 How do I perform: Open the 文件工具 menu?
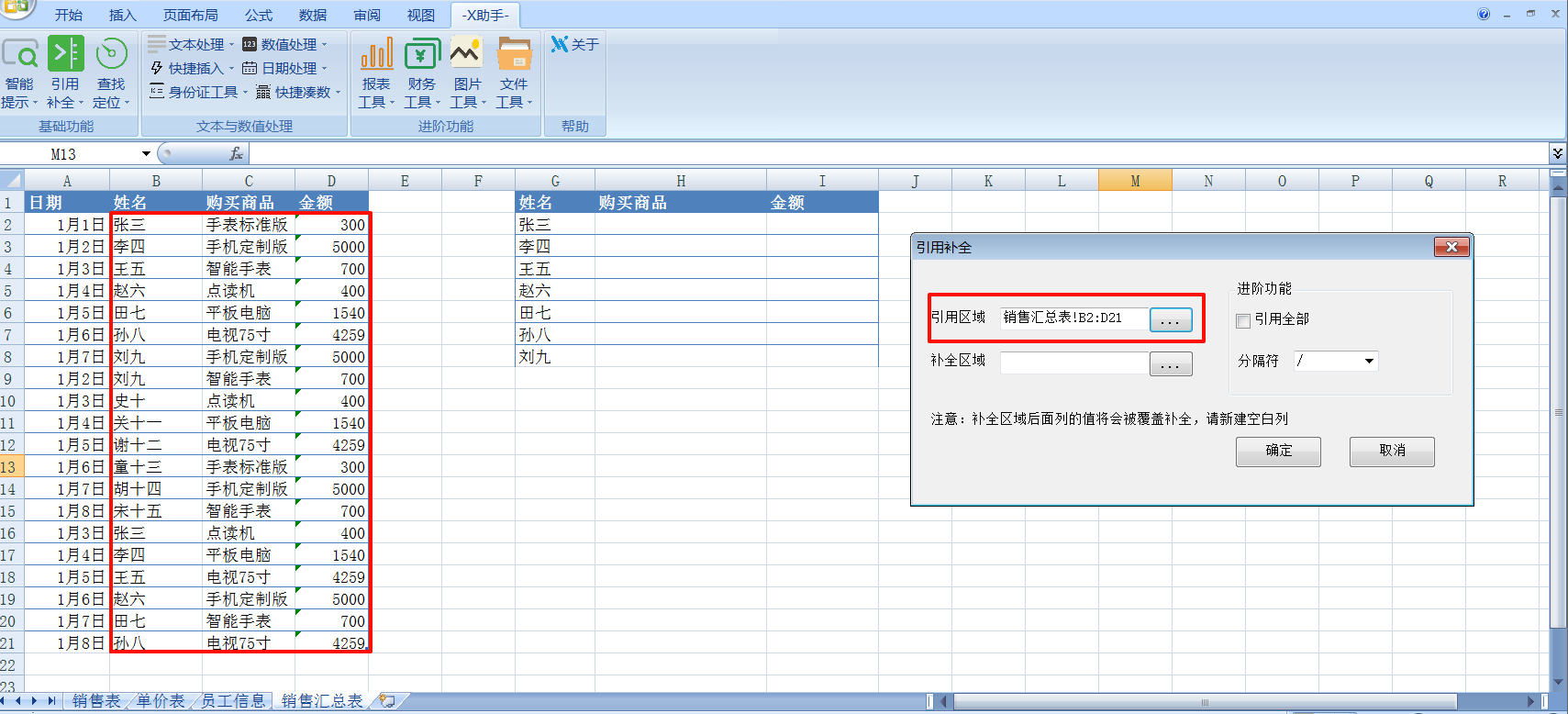(x=514, y=73)
